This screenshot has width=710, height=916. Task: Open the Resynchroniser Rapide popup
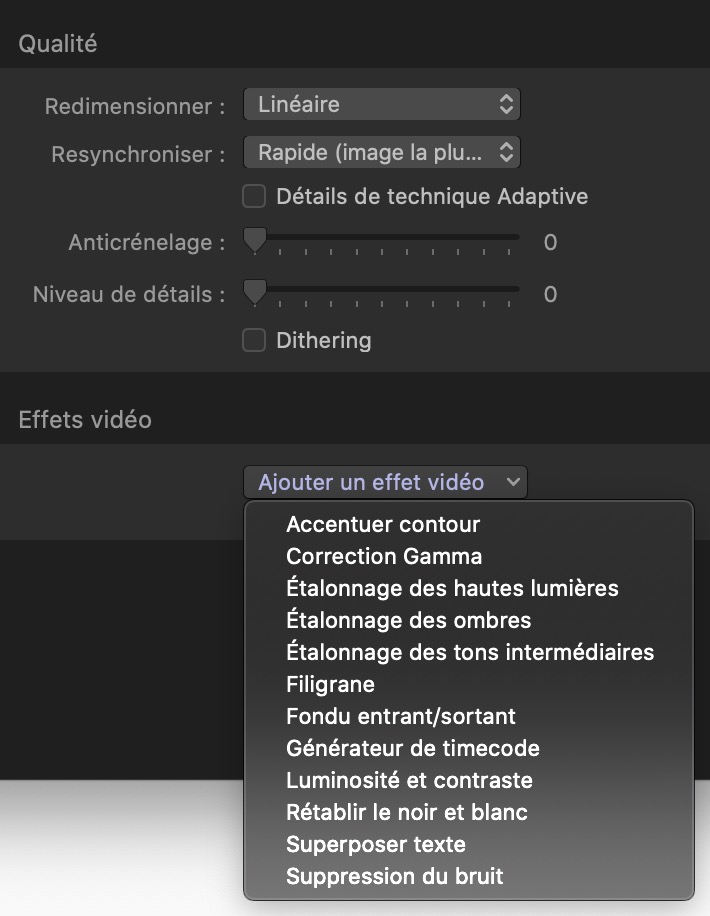pos(382,152)
